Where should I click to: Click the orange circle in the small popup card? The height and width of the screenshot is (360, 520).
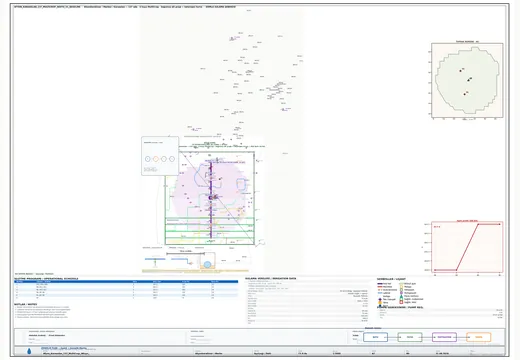(156, 159)
